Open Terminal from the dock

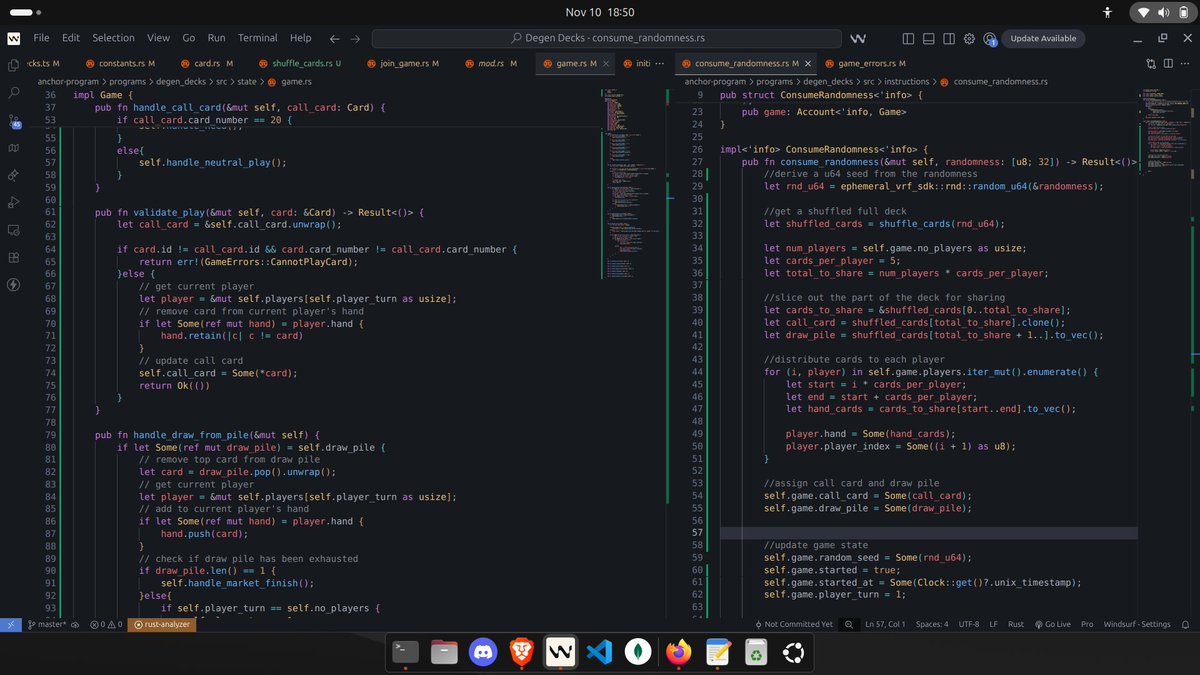406,654
